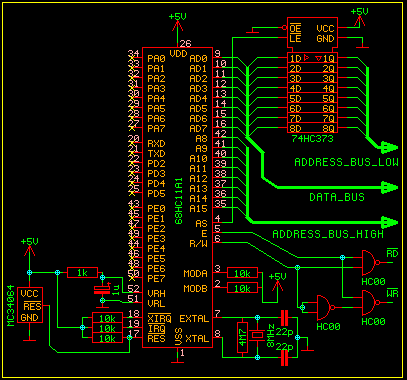
Task: Click the AS pin label on the microcontroller
Action: click(201, 224)
